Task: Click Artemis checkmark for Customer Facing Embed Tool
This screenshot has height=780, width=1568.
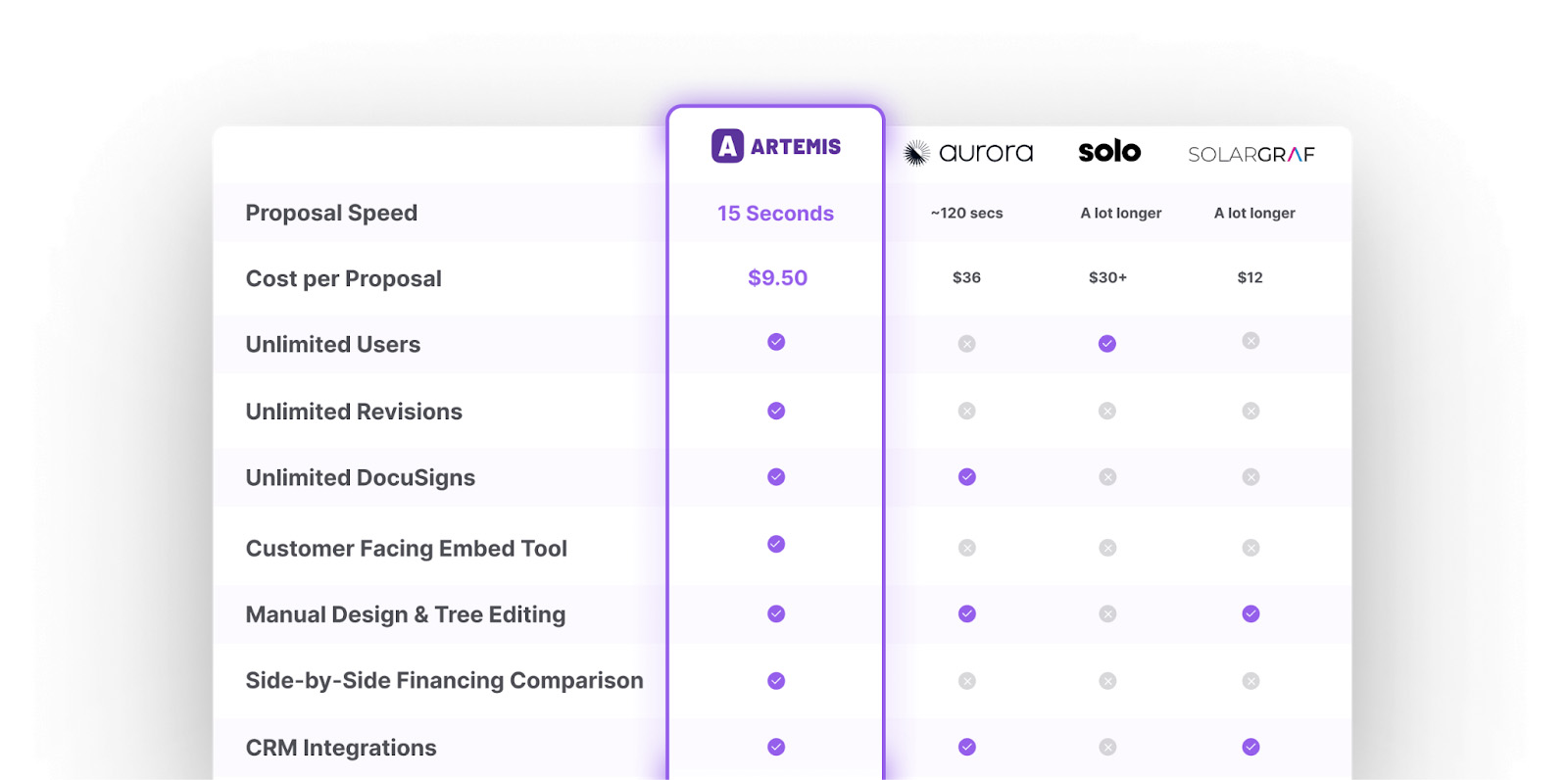Action: [776, 544]
